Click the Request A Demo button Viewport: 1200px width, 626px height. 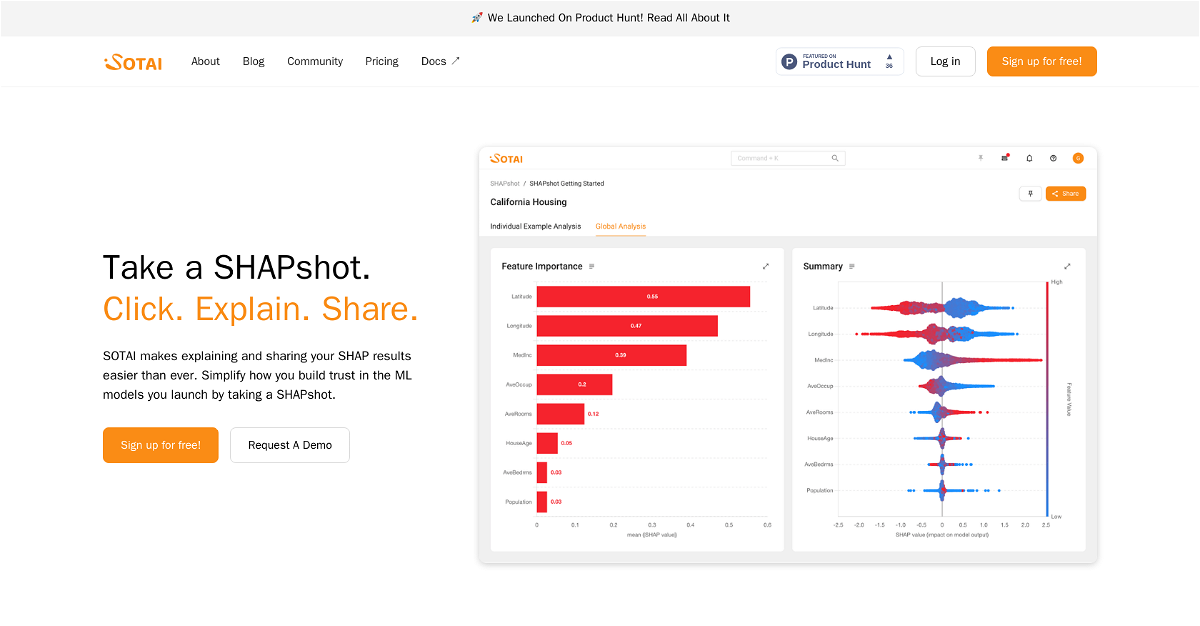[290, 445]
